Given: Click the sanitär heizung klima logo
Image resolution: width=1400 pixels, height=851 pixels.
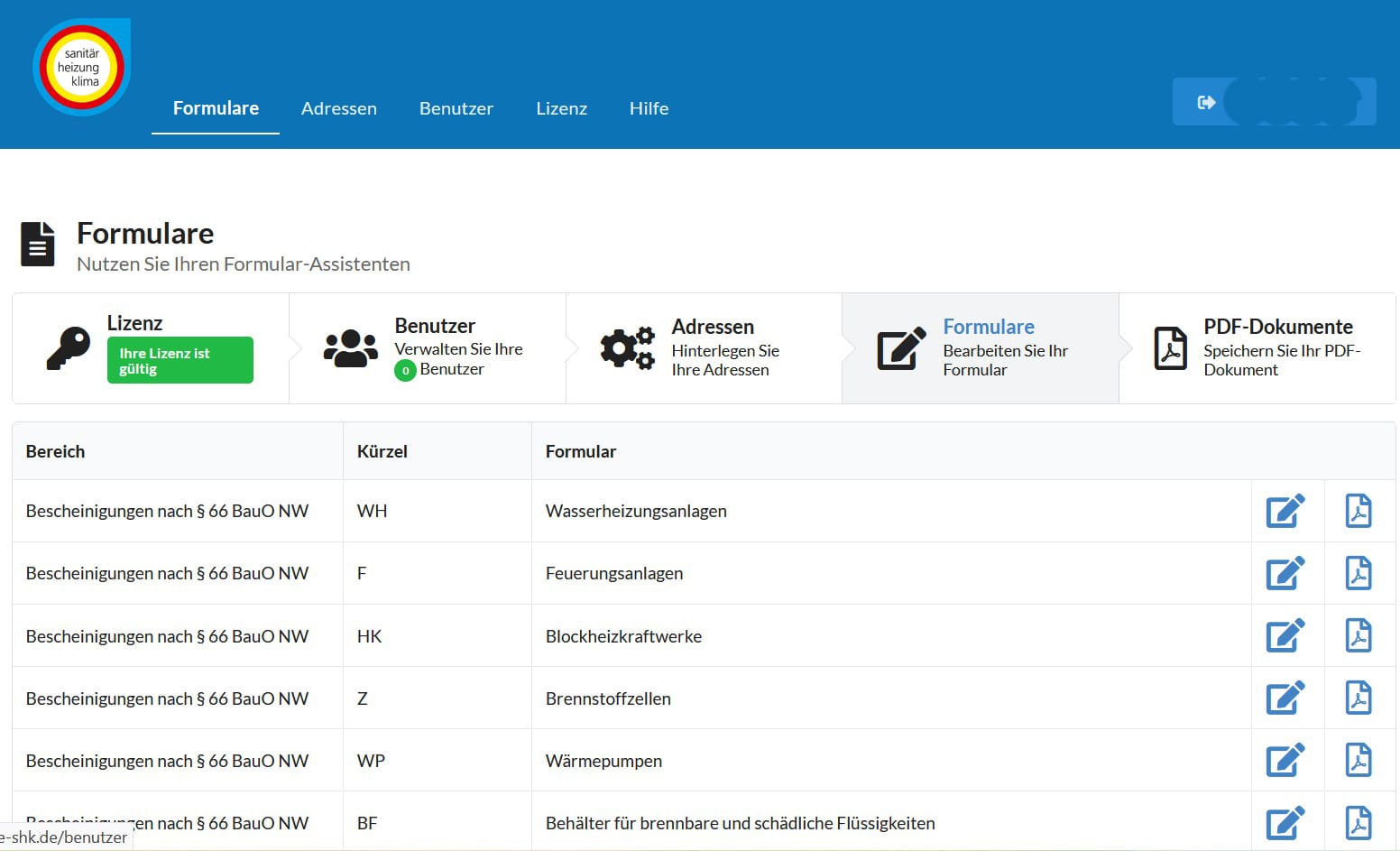Looking at the screenshot, I should 81,68.
